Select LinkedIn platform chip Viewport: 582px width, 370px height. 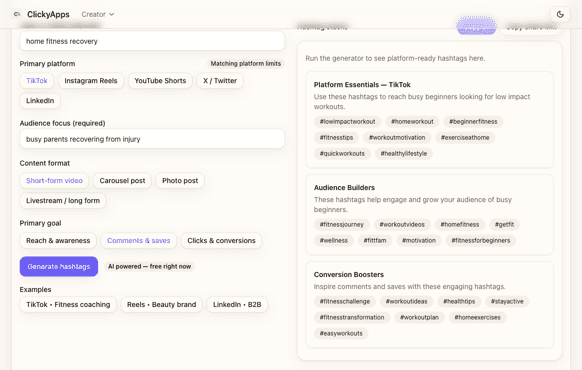pyautogui.click(x=40, y=101)
